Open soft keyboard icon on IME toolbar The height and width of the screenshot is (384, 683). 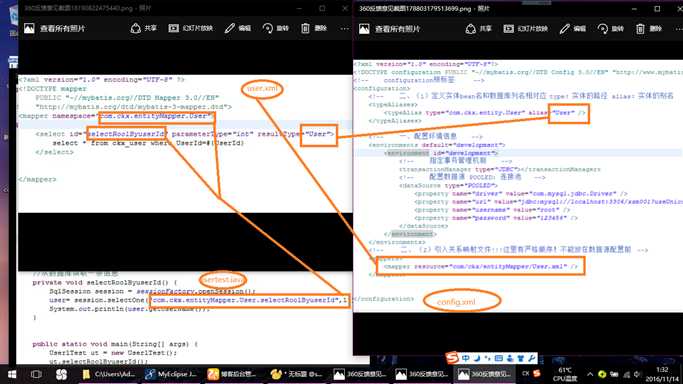tap(499, 358)
